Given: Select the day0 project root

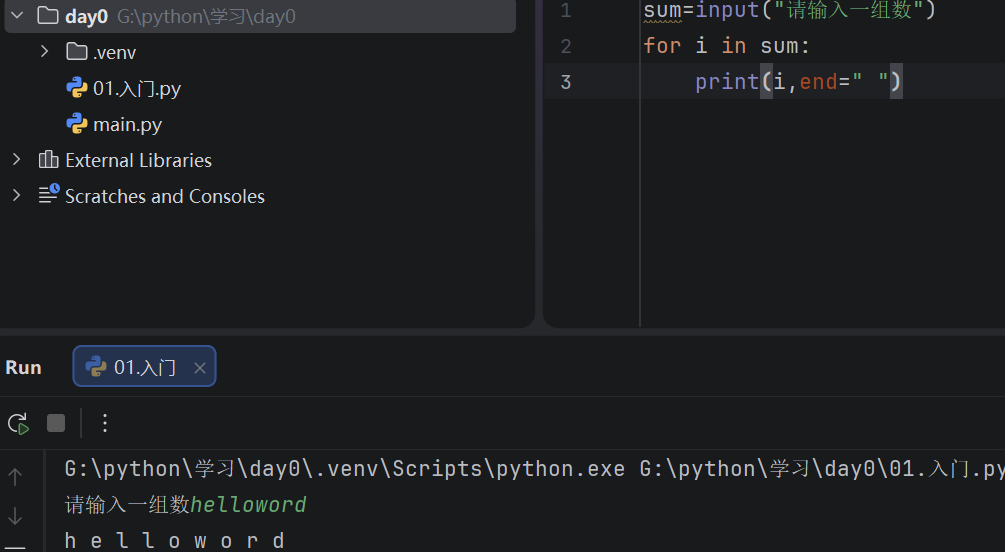Looking at the screenshot, I should [260, 15].
